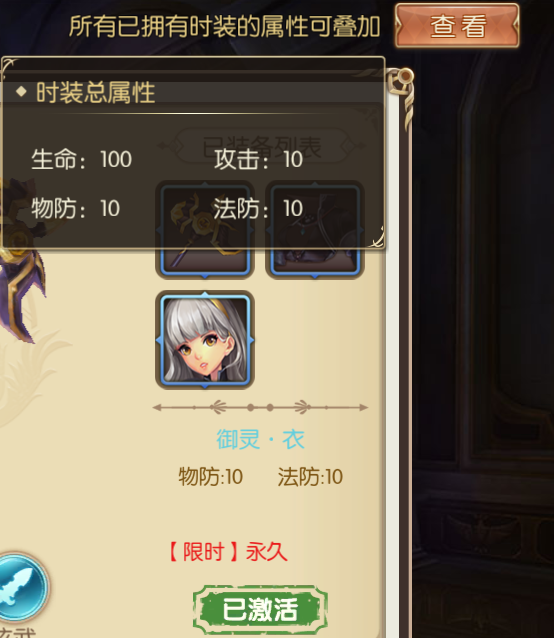The width and height of the screenshot is (554, 638).
Task: Select the dark outfit fashion slot
Action: coord(314,230)
